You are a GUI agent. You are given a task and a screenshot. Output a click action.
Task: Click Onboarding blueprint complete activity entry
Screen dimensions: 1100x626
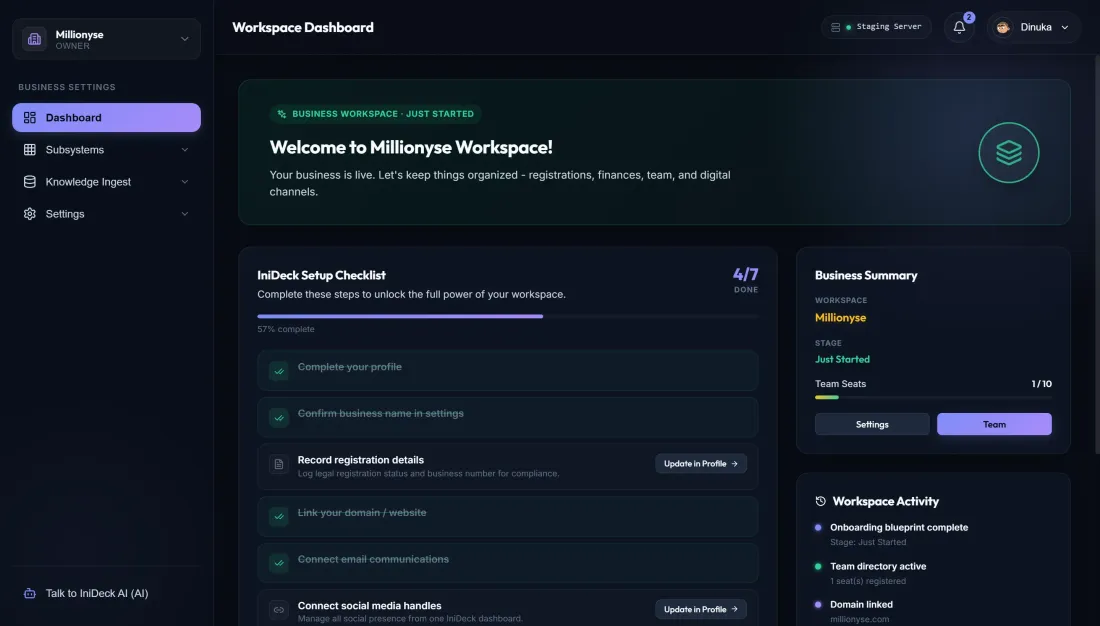899,527
